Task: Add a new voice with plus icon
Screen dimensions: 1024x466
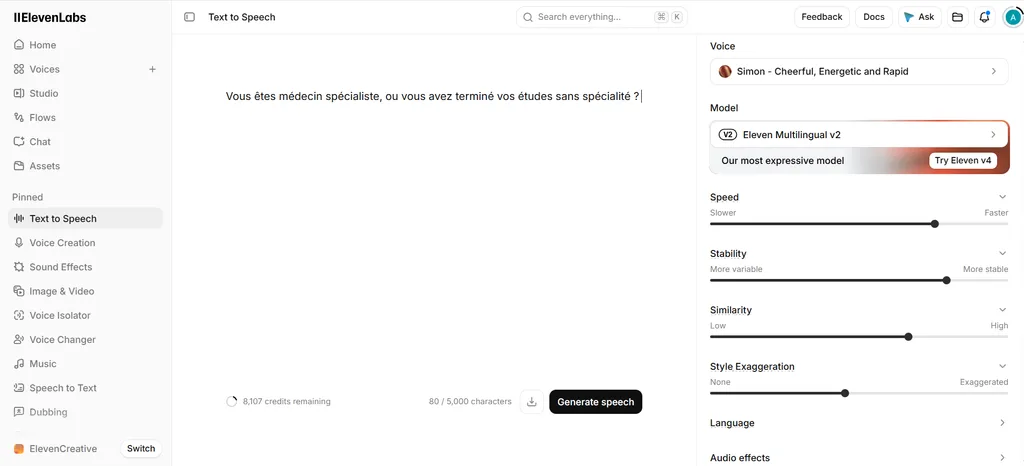Action: point(152,69)
